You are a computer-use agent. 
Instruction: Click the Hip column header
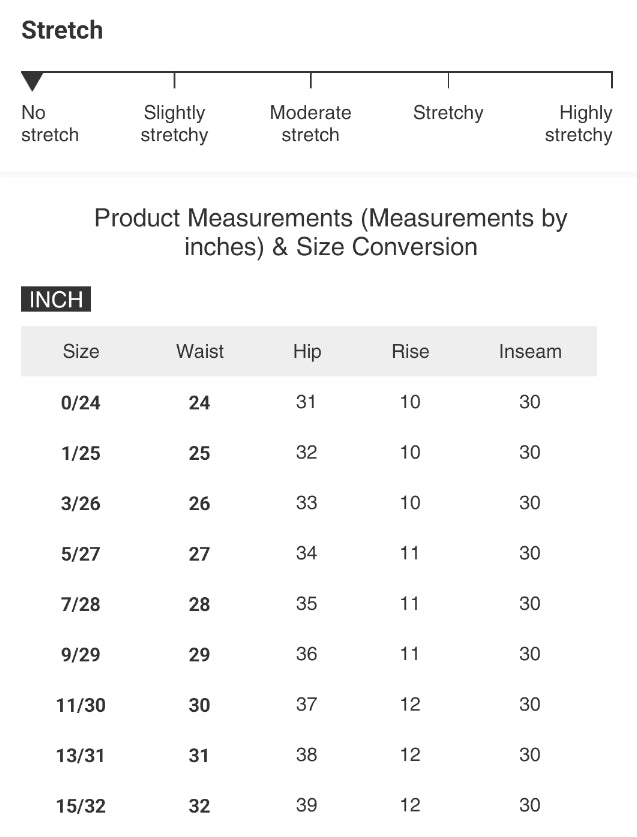click(x=307, y=352)
